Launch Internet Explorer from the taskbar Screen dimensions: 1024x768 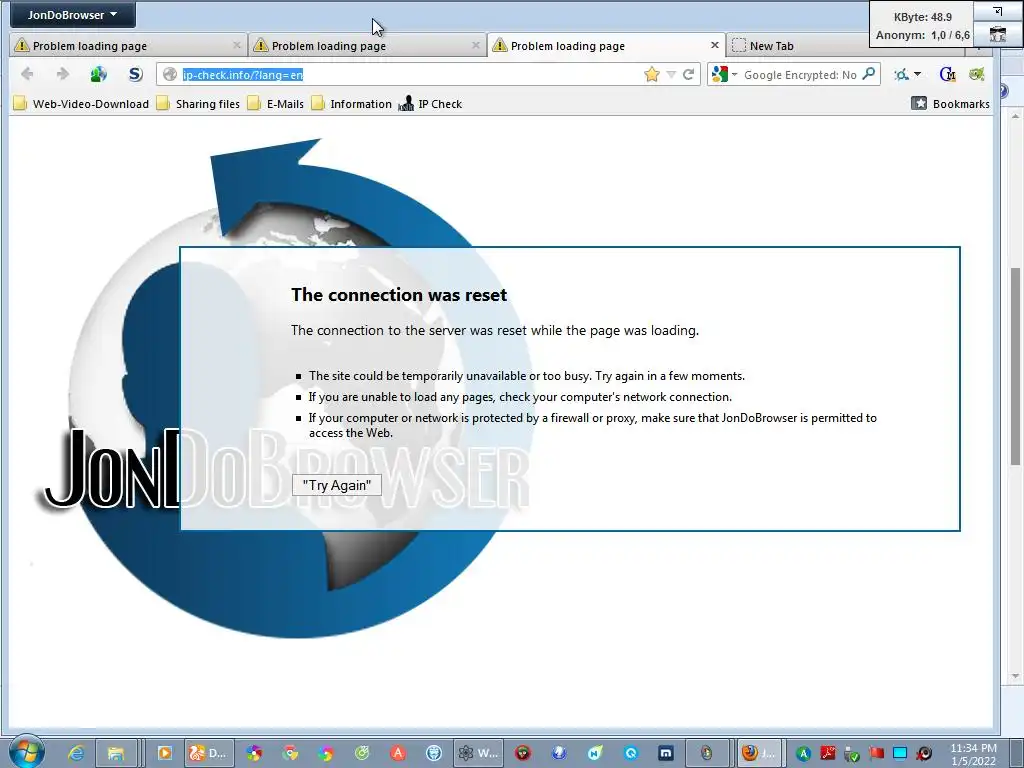point(76,753)
